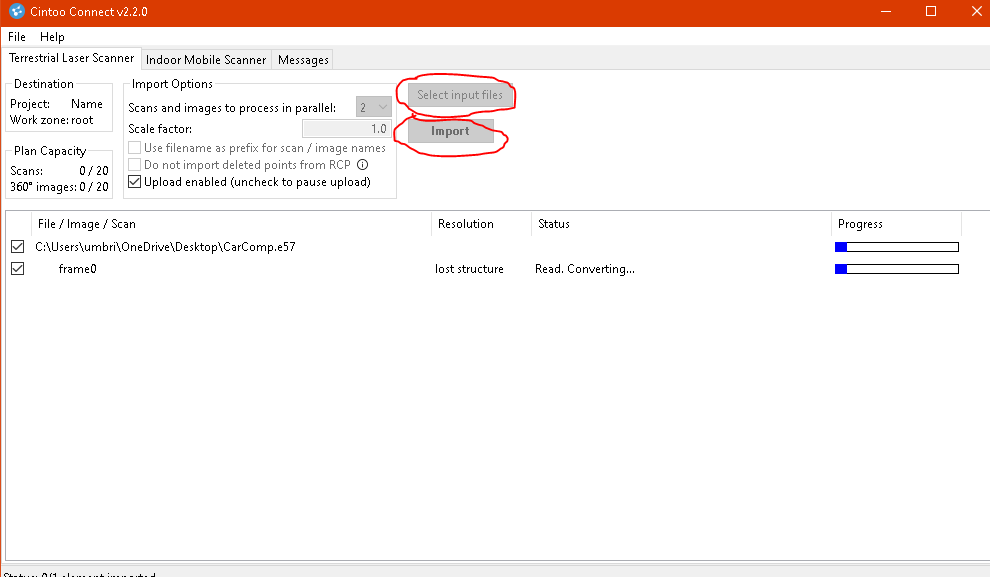Viewport: 990px width, 577px height.
Task: Click the info icon next to RCP option
Action: [362, 165]
